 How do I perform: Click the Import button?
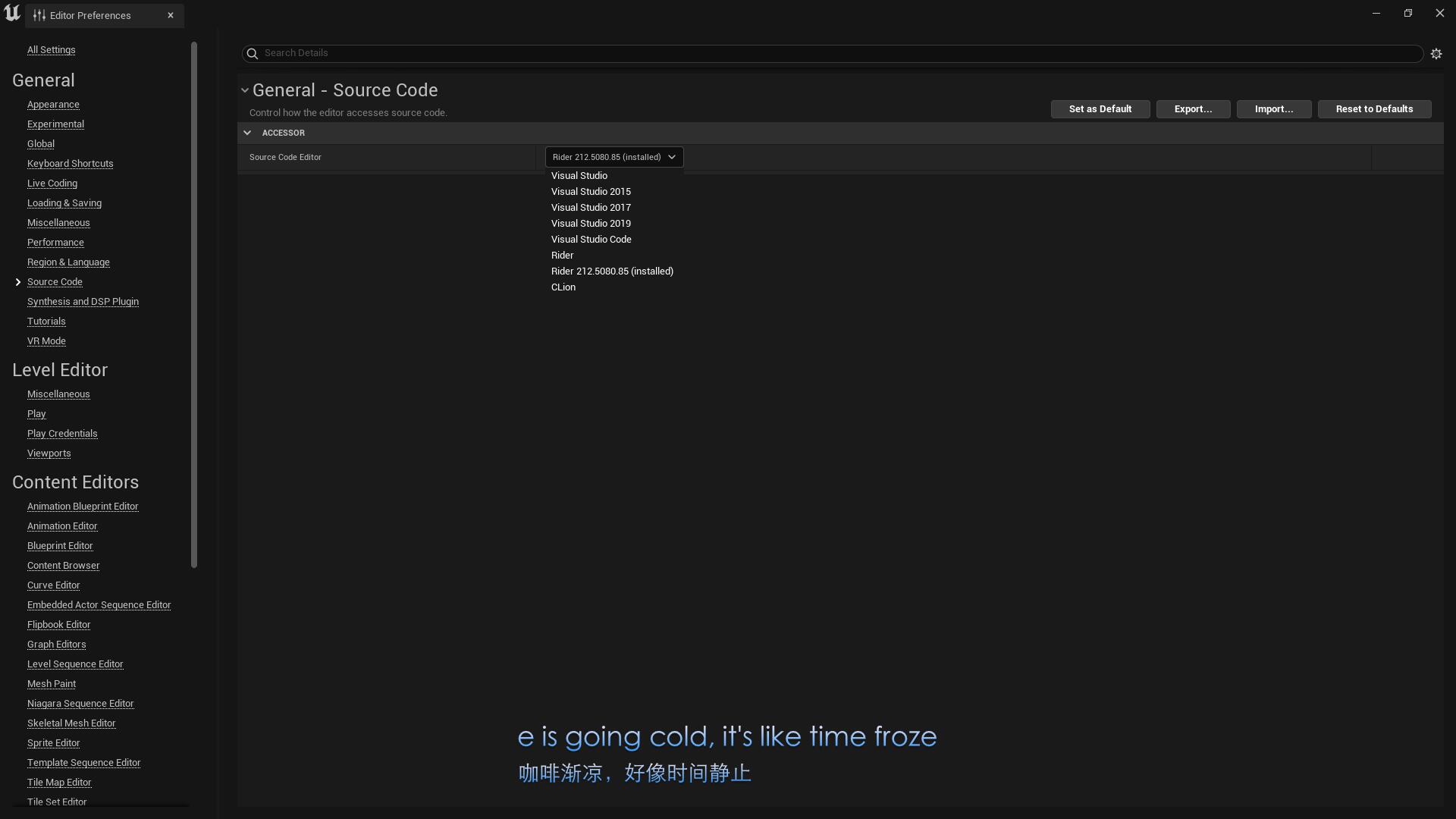tap(1272, 108)
